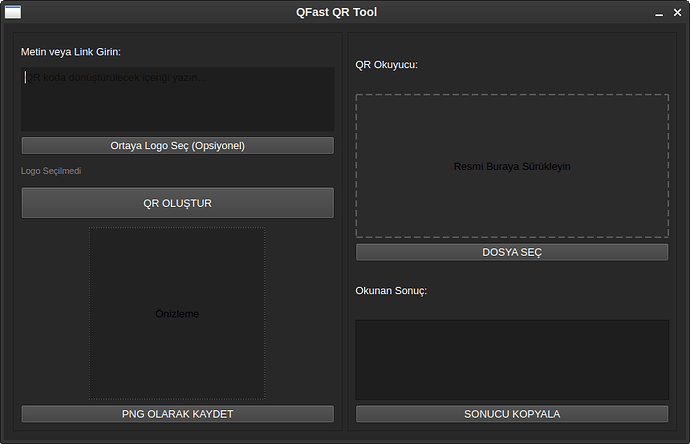Screen dimensions: 690x444
Task: Click the Resmi Buraya Sürükleyin drop zone
Action: point(511,166)
